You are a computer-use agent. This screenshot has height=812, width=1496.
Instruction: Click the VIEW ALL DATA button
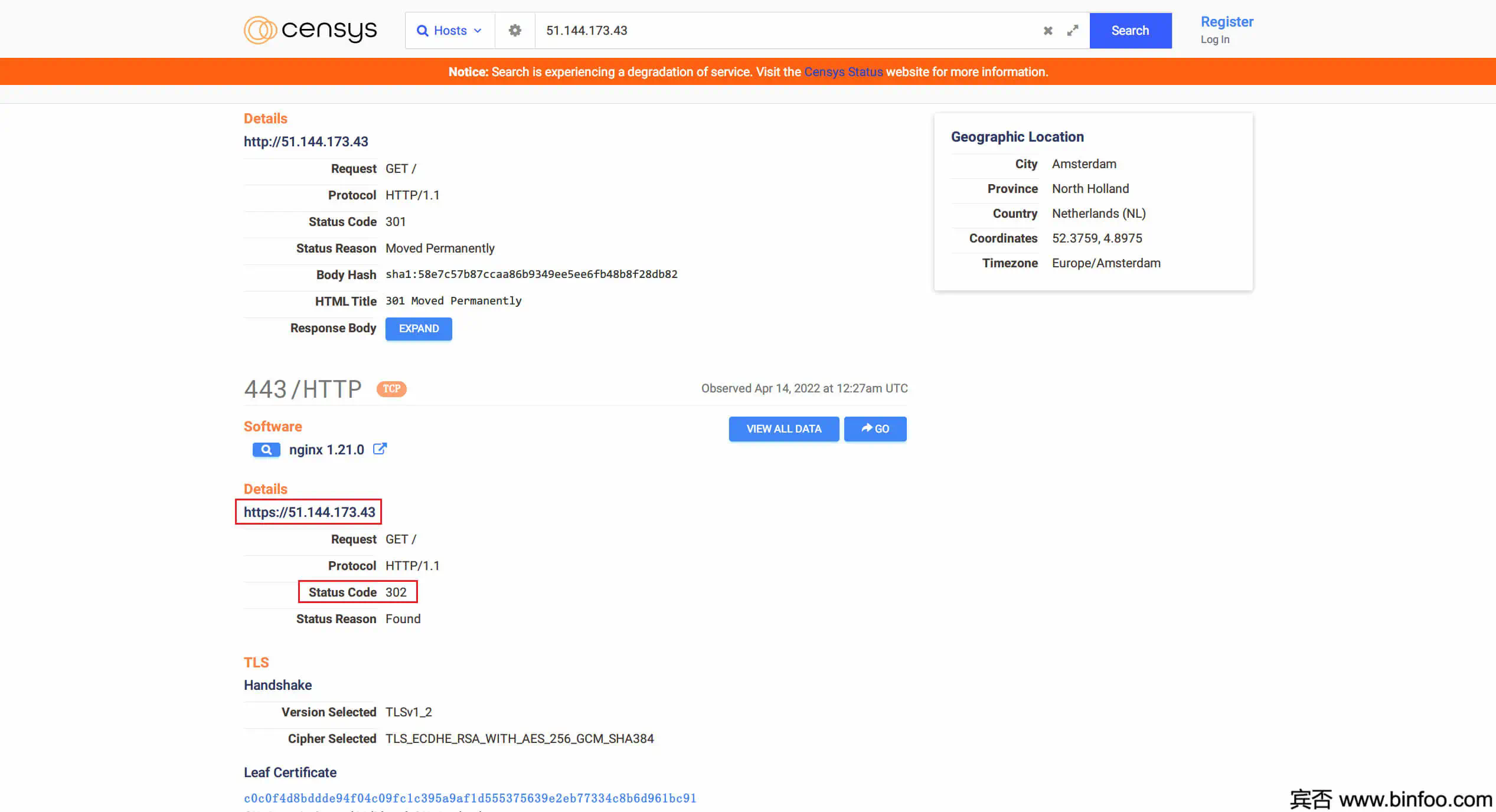784,429
